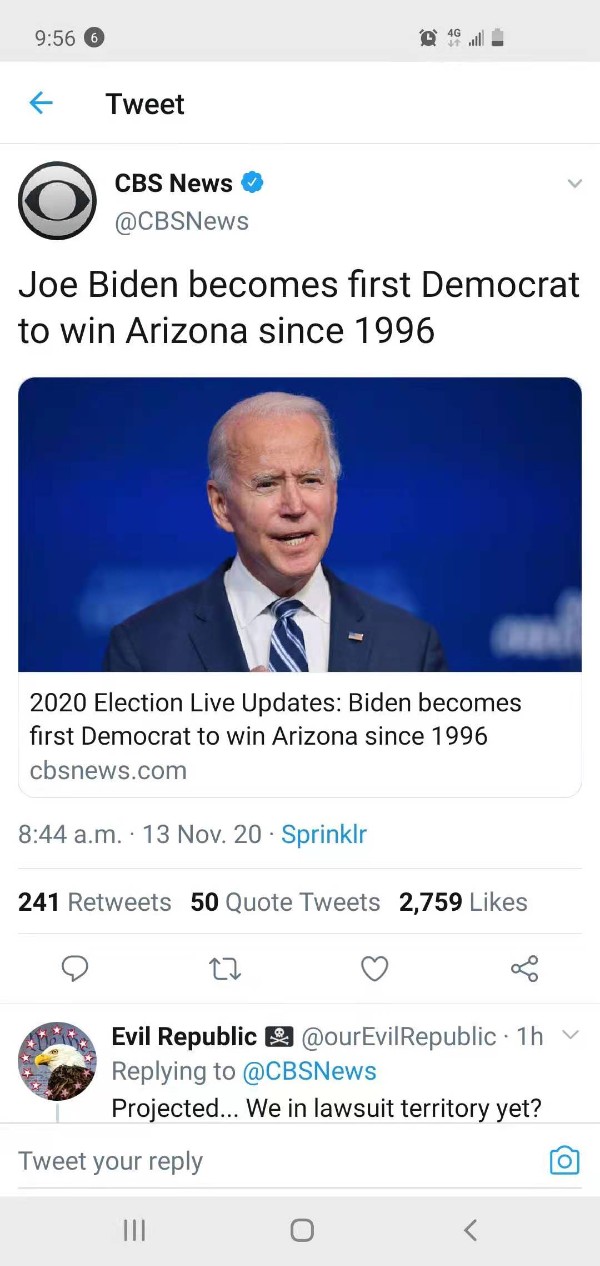This screenshot has height=1266, width=600.
Task: Like the tweet with the heart icon
Action: pyautogui.click(x=374, y=968)
